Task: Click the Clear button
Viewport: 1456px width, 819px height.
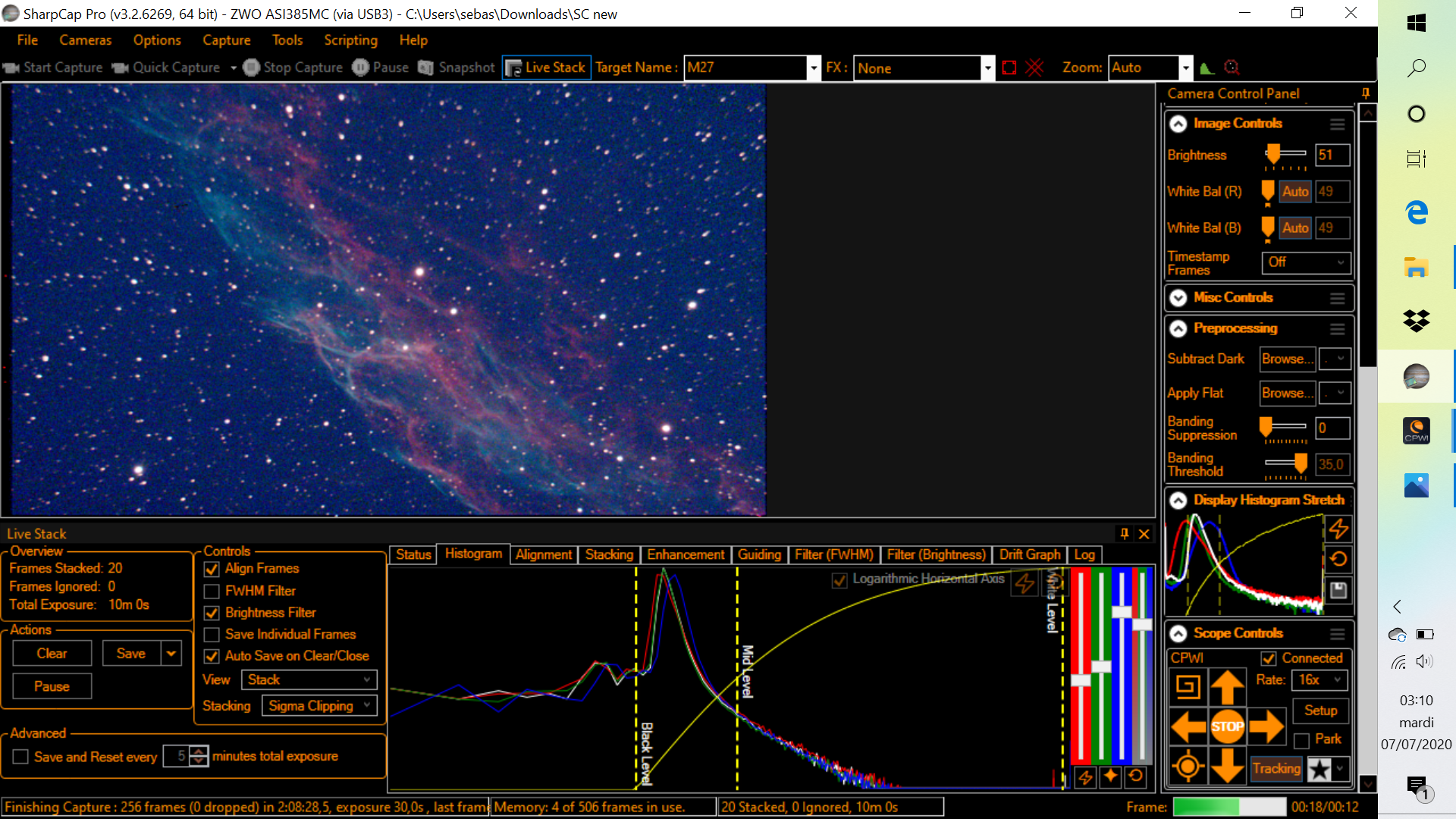Action: coord(52,654)
